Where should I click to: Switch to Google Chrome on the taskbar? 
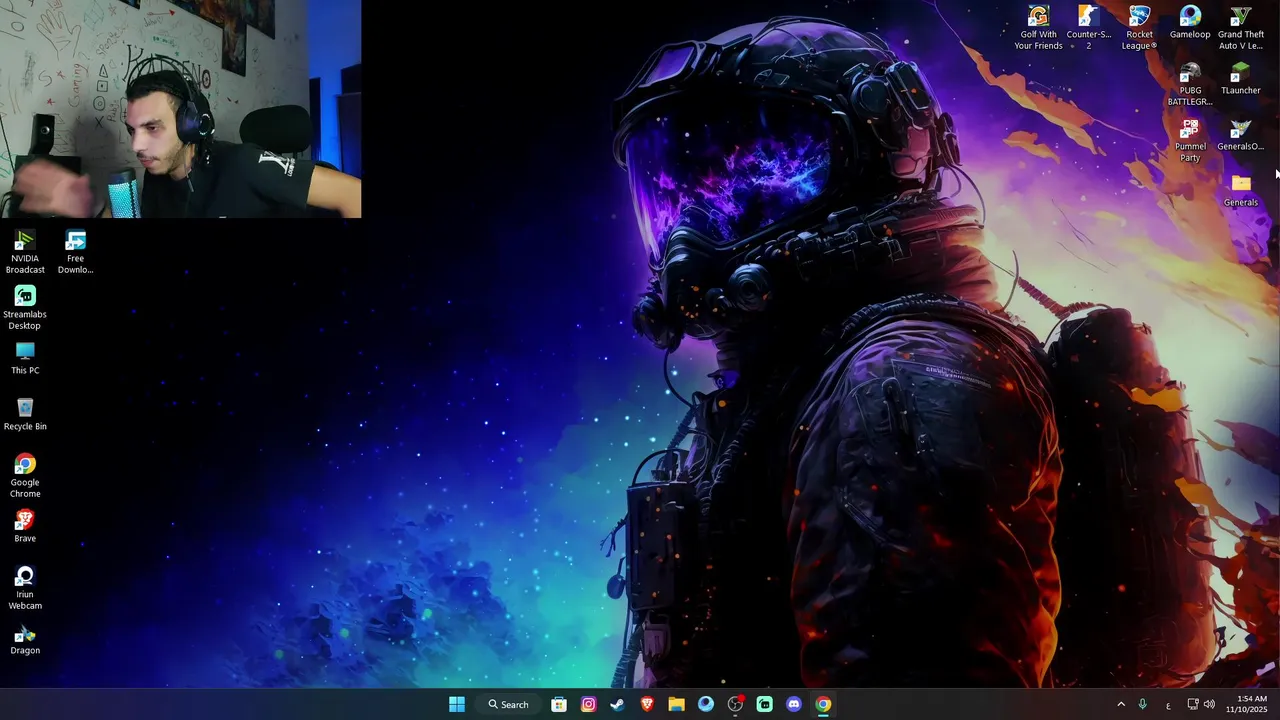coord(823,704)
